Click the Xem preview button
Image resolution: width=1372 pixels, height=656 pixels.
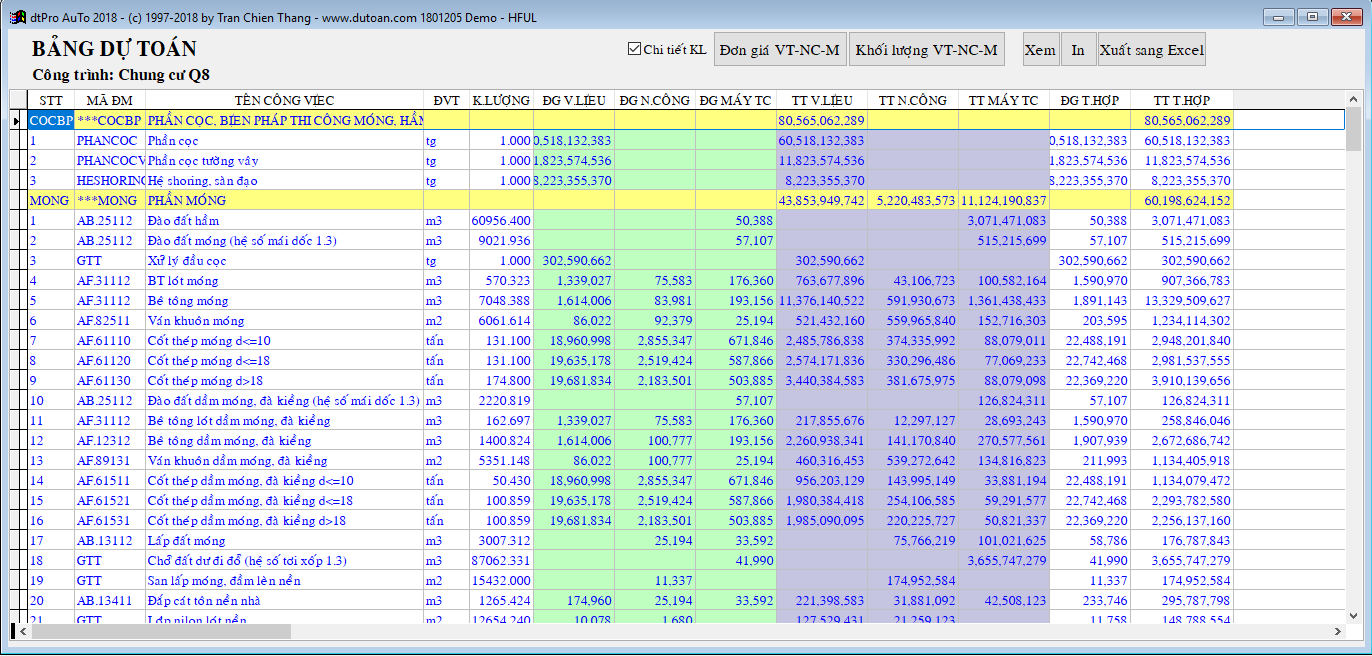point(1040,50)
